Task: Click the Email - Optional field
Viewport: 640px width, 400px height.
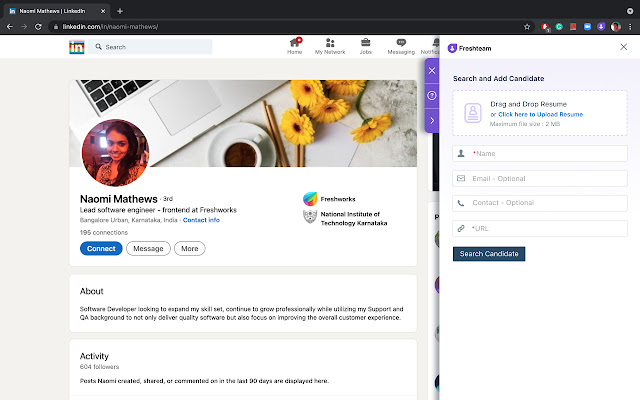Action: 540,178
